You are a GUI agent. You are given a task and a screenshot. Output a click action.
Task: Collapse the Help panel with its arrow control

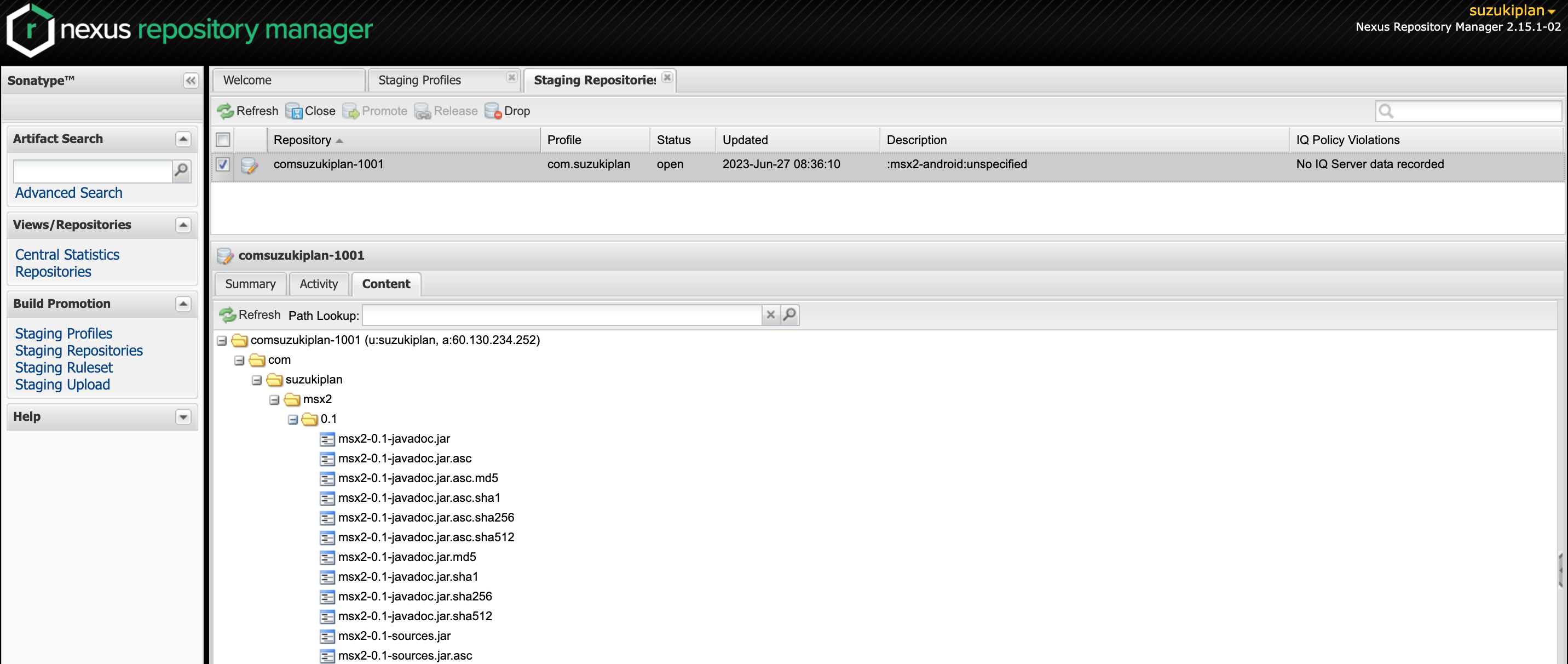[x=183, y=417]
